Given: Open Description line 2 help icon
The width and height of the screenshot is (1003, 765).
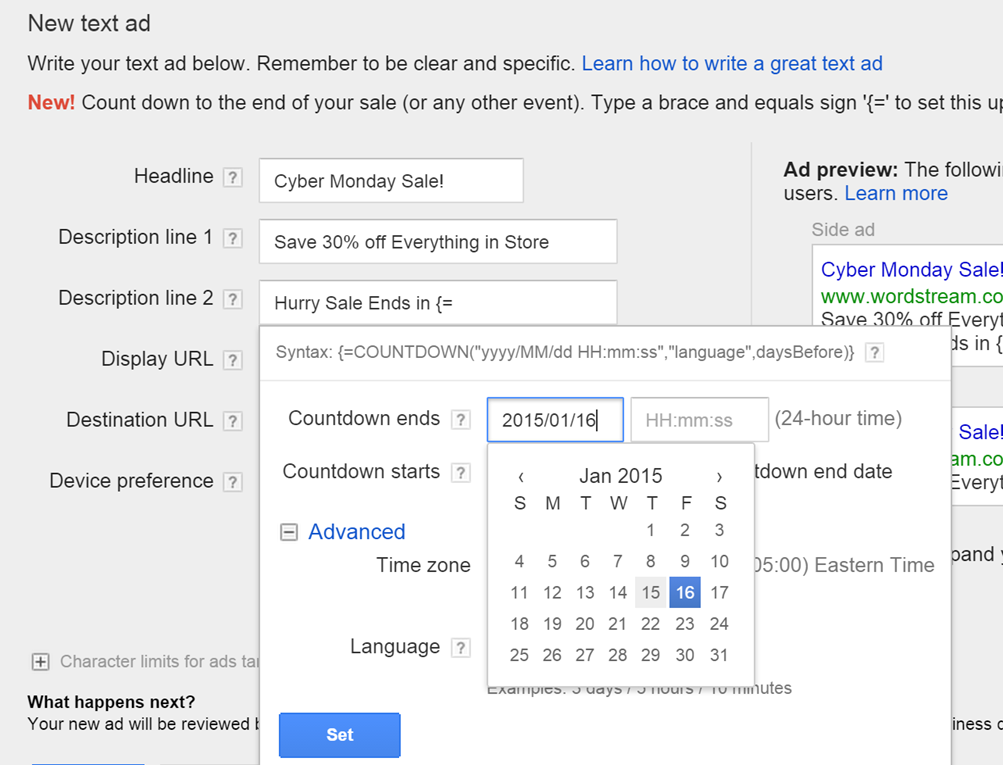Looking at the screenshot, I should [x=233, y=299].
